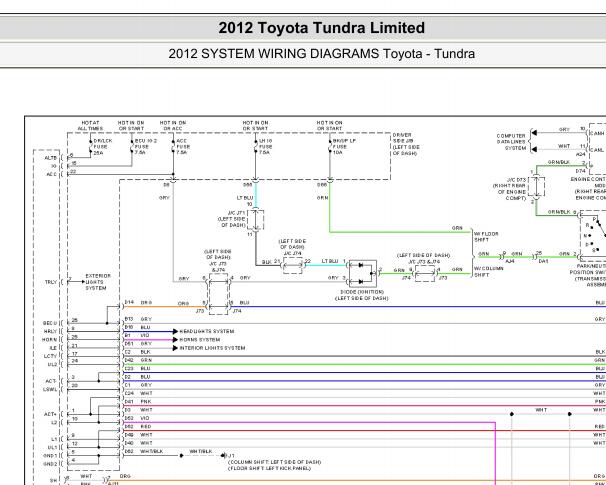The width and height of the screenshot is (606, 485).
Task: Click the 'J/C J71' junction connector label
Action: point(236,213)
